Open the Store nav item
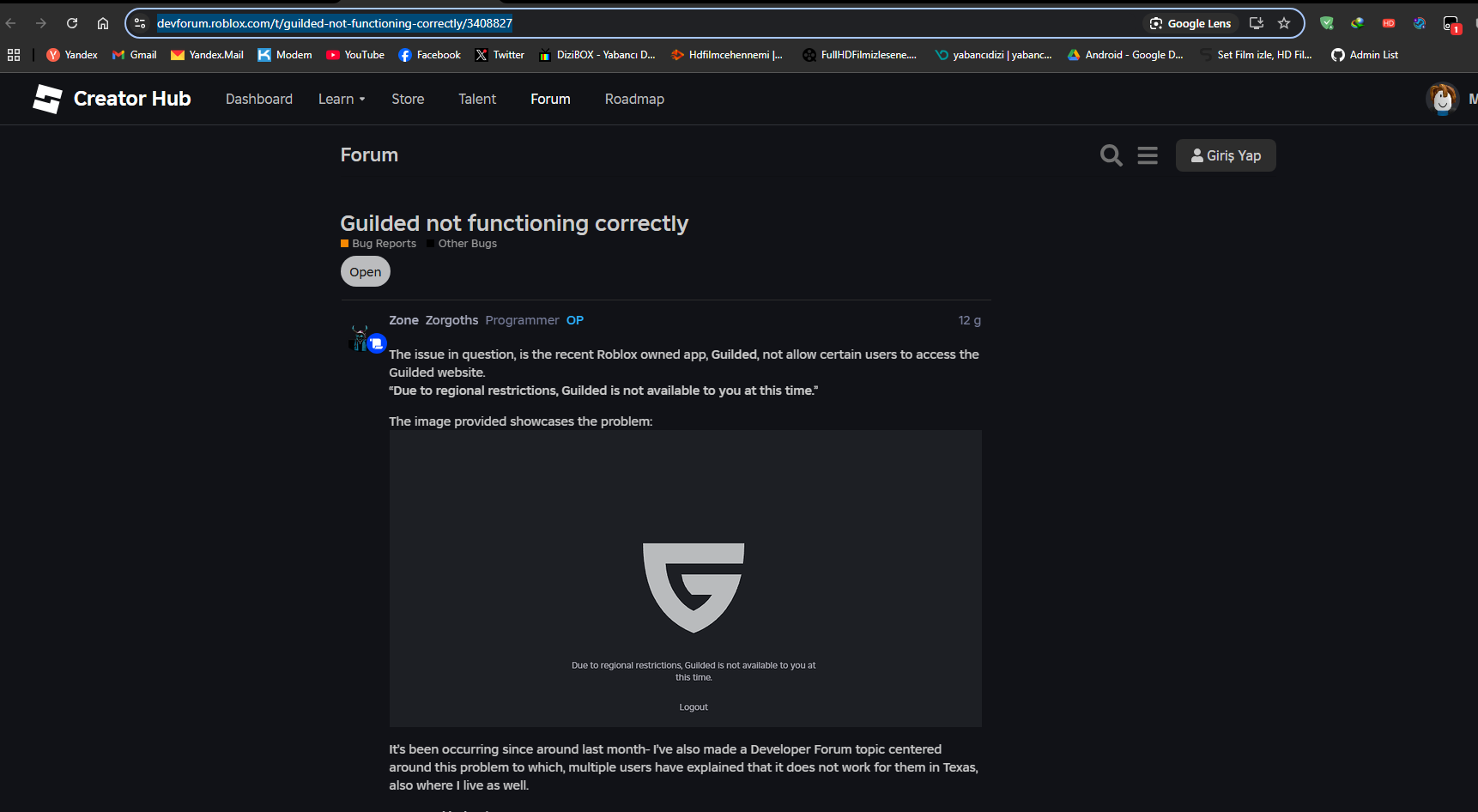The image size is (1478, 812). tap(408, 100)
